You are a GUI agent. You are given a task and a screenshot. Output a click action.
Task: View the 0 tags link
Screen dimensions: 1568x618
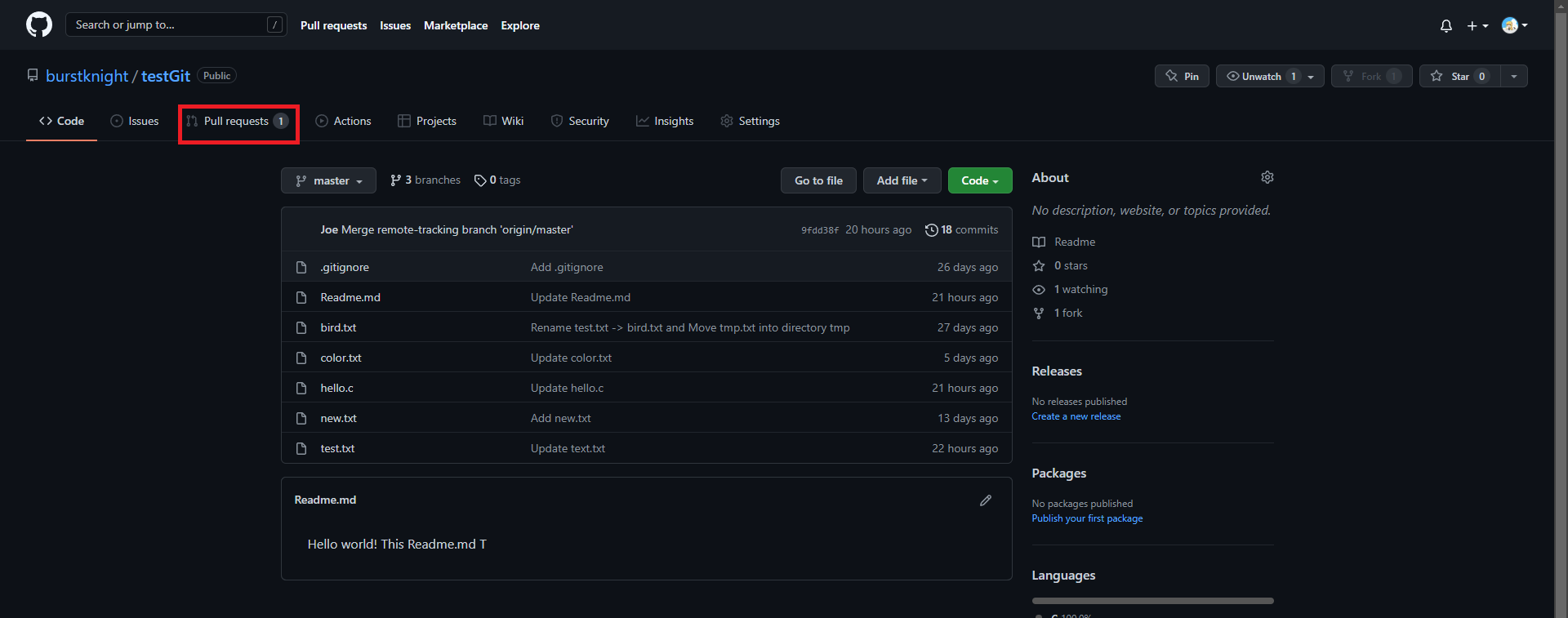[497, 180]
